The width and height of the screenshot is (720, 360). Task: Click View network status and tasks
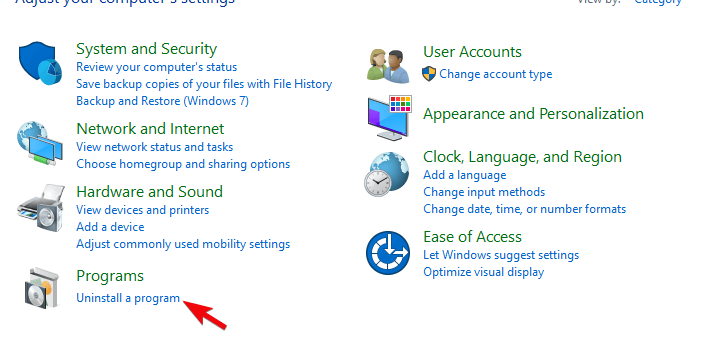tap(155, 147)
